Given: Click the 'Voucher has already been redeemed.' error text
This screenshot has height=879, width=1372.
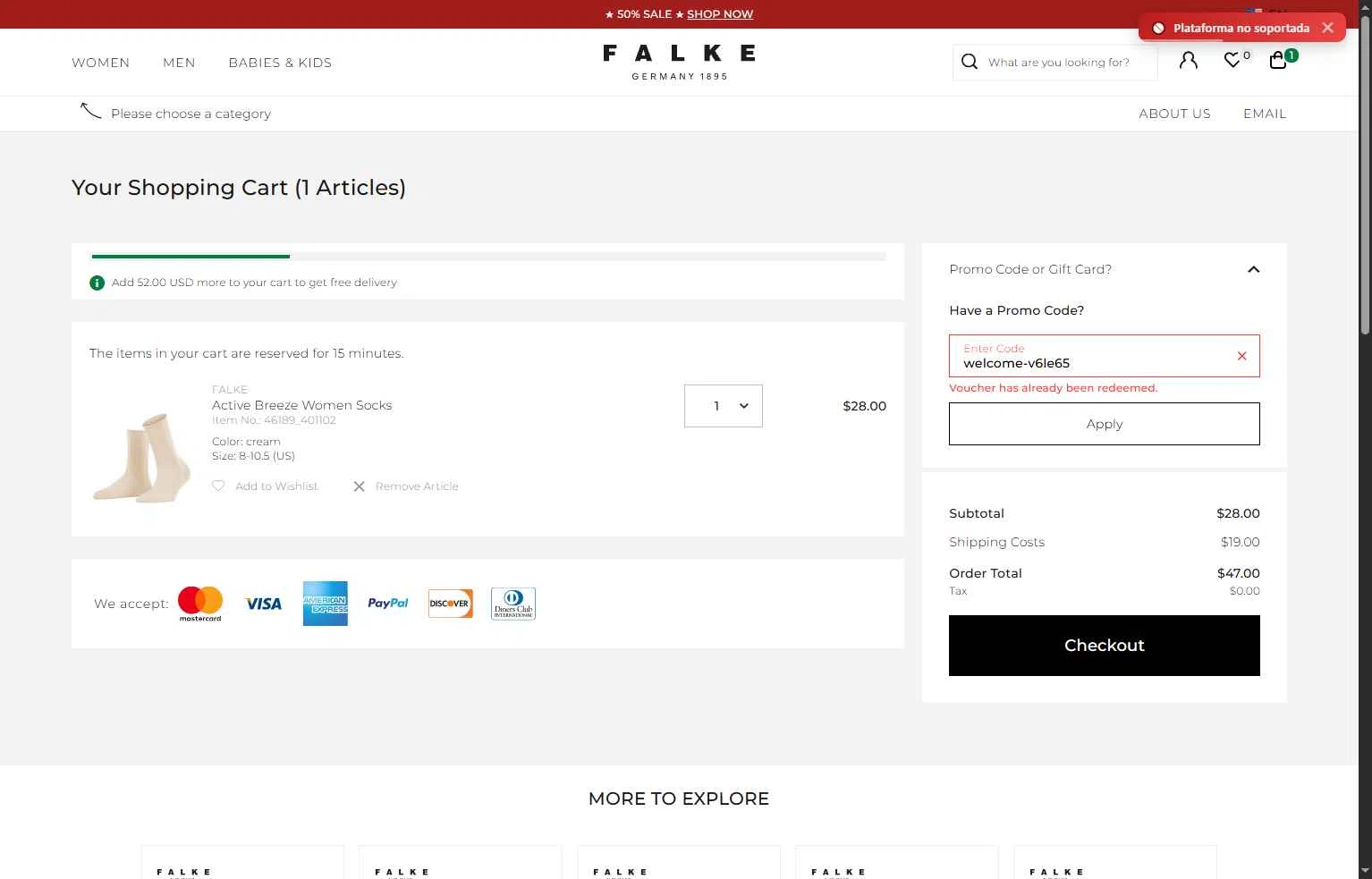Looking at the screenshot, I should point(1054,388).
